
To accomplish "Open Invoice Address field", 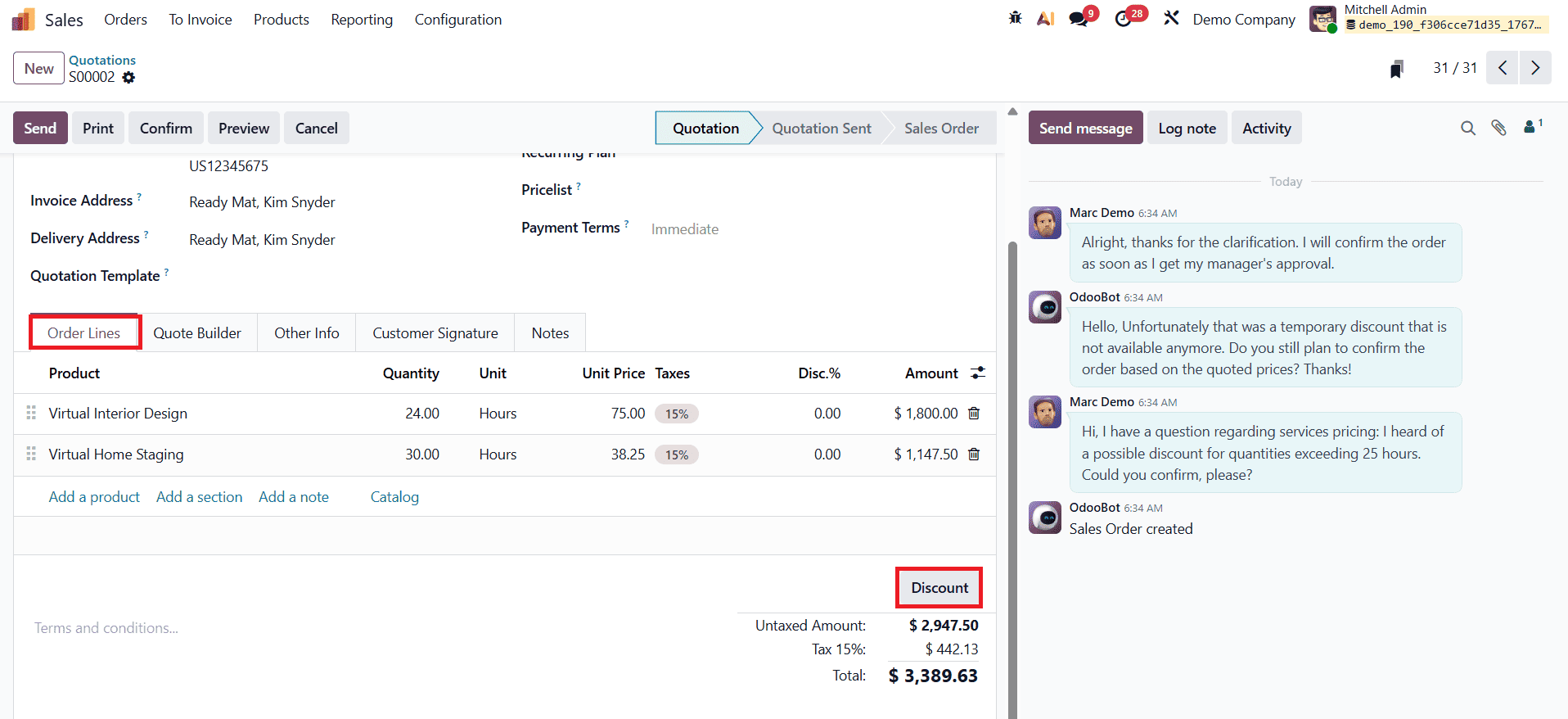I will point(262,202).
